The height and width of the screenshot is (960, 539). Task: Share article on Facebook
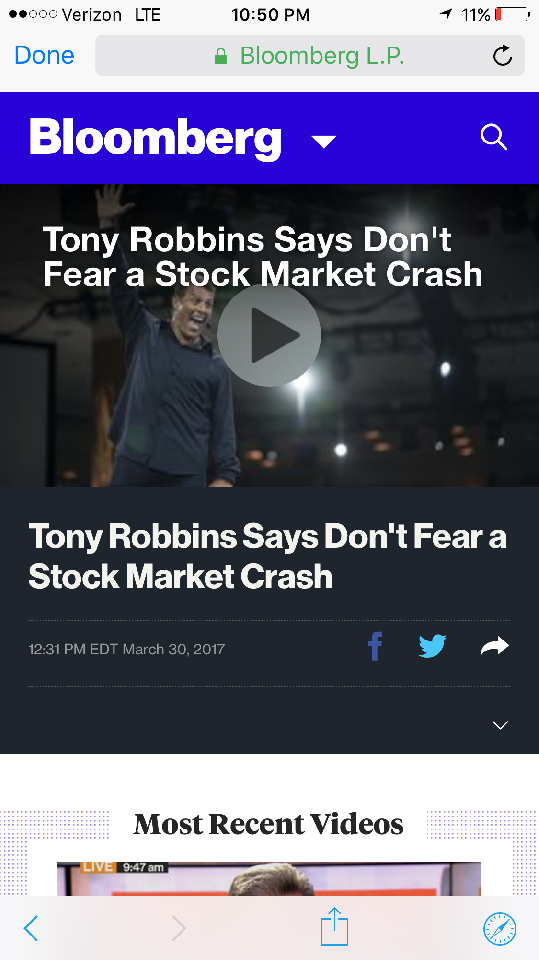pyautogui.click(x=375, y=647)
